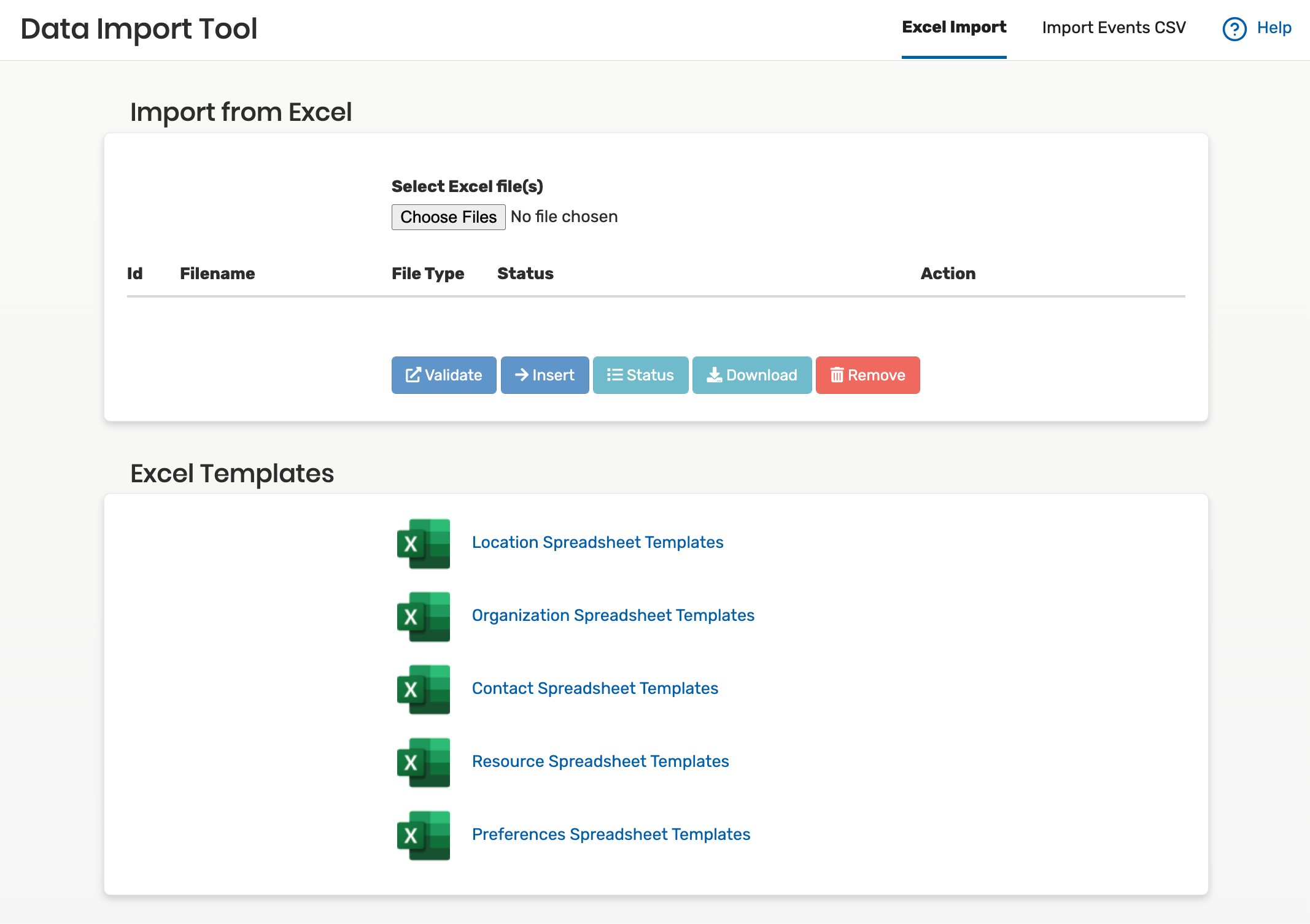Click the Help question mark icon
Image resolution: width=1310 pixels, height=924 pixels.
point(1234,28)
